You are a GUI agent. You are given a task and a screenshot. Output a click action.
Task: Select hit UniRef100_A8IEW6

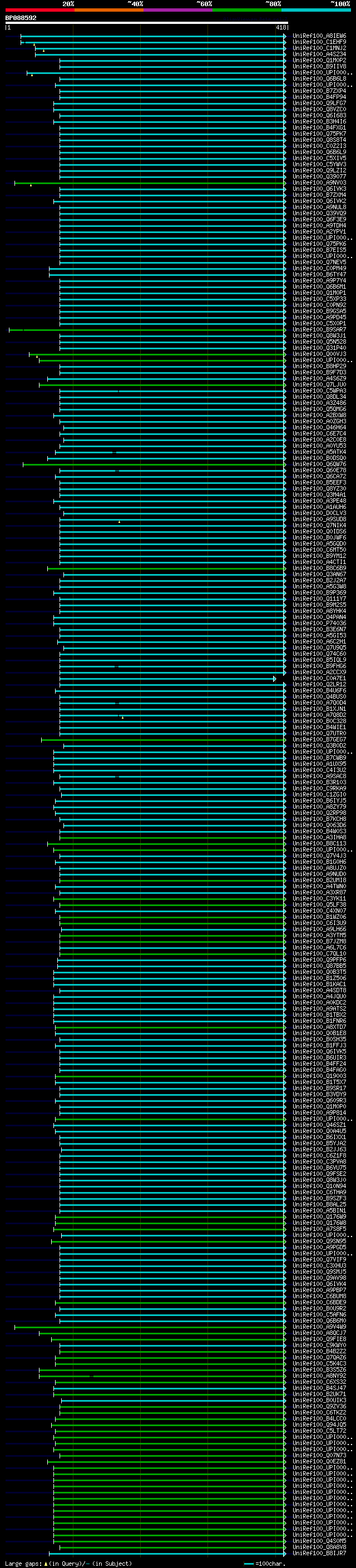[319, 36]
